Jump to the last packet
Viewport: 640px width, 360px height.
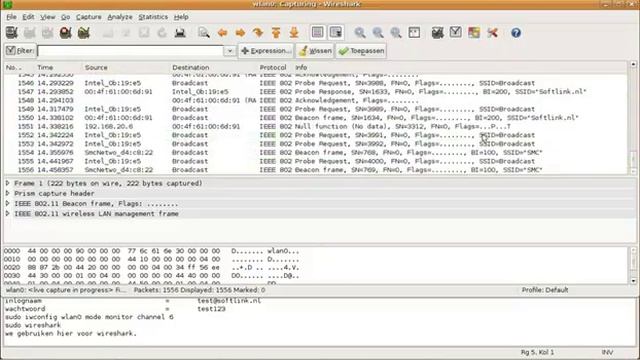[294, 33]
